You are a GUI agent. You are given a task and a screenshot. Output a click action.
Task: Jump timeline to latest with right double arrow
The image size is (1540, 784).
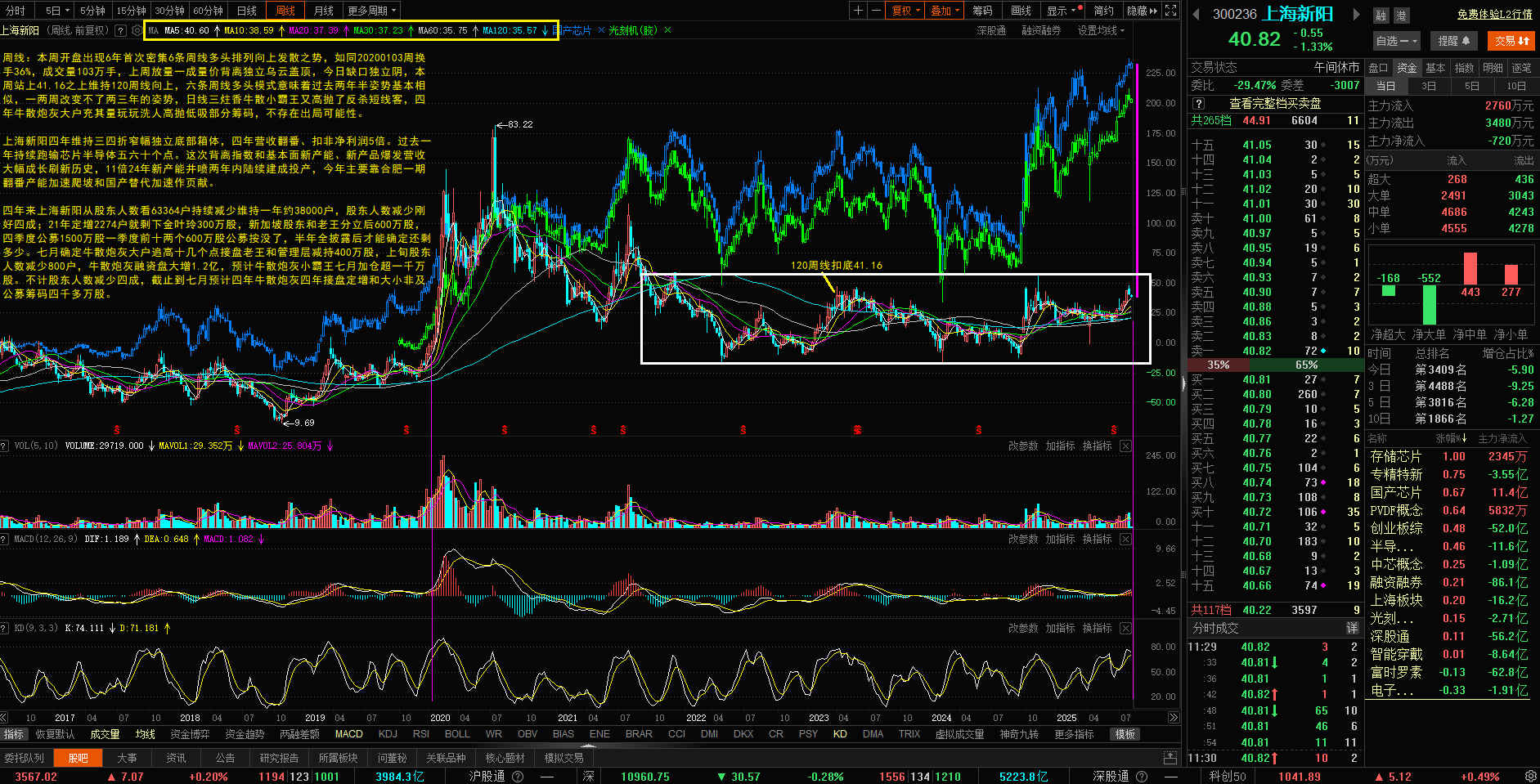coord(1174,718)
